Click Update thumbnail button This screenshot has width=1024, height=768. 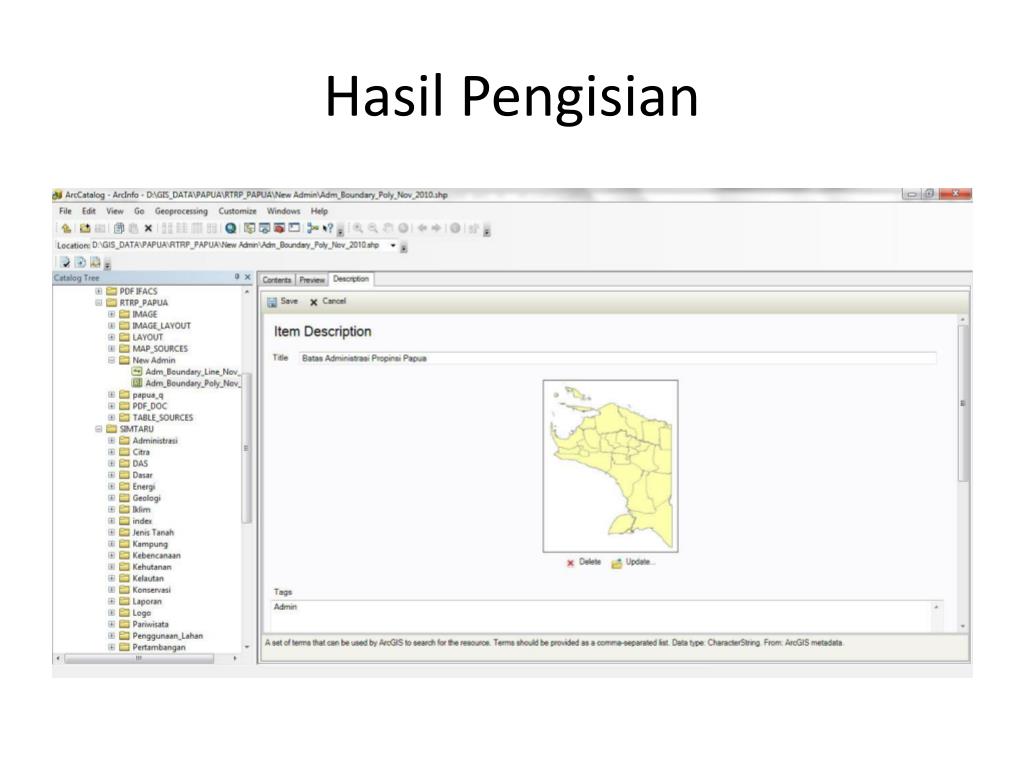click(x=633, y=562)
